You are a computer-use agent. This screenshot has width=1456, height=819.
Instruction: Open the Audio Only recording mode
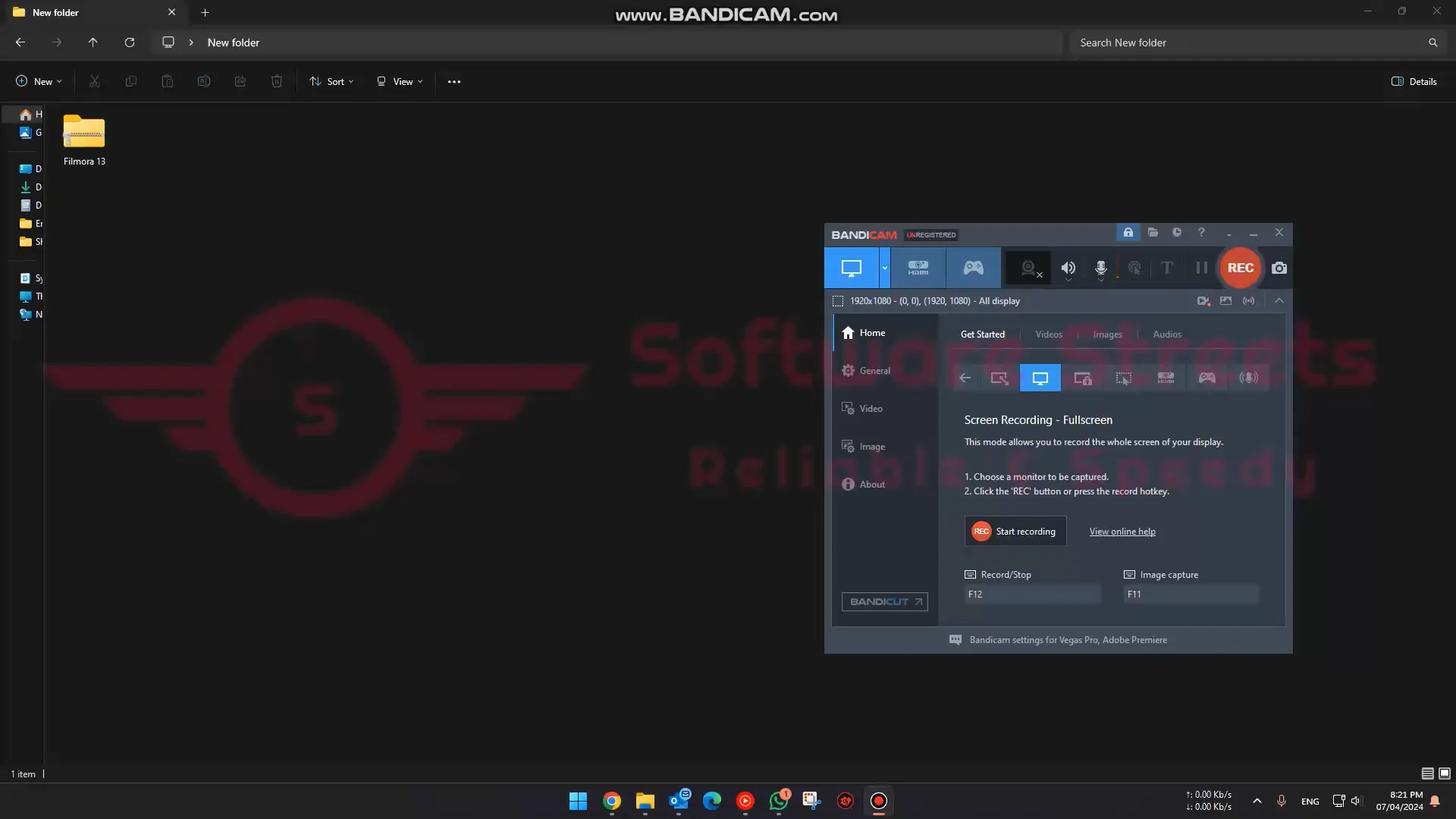pyautogui.click(x=1250, y=378)
